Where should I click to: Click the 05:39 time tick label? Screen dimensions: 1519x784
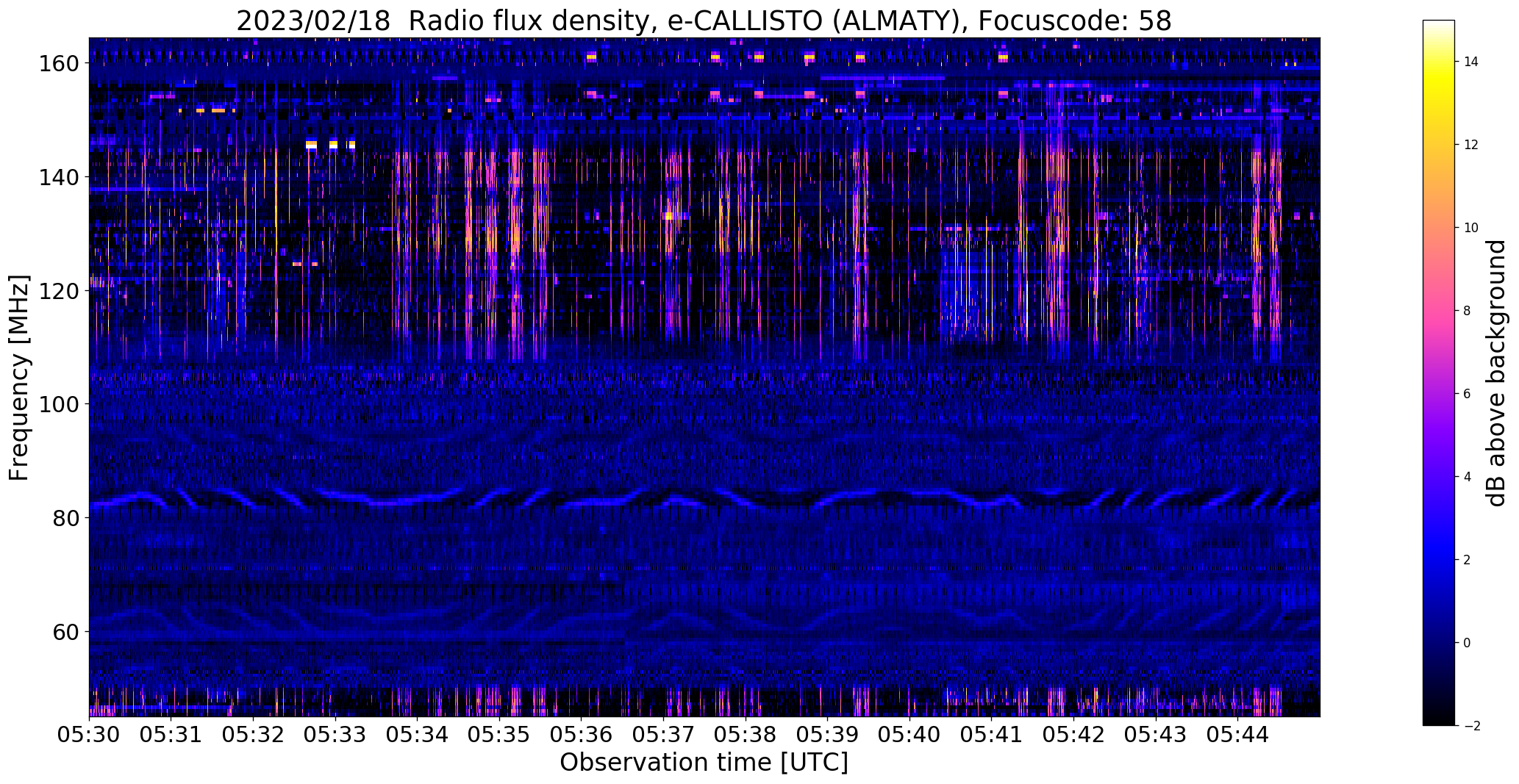coord(827,735)
